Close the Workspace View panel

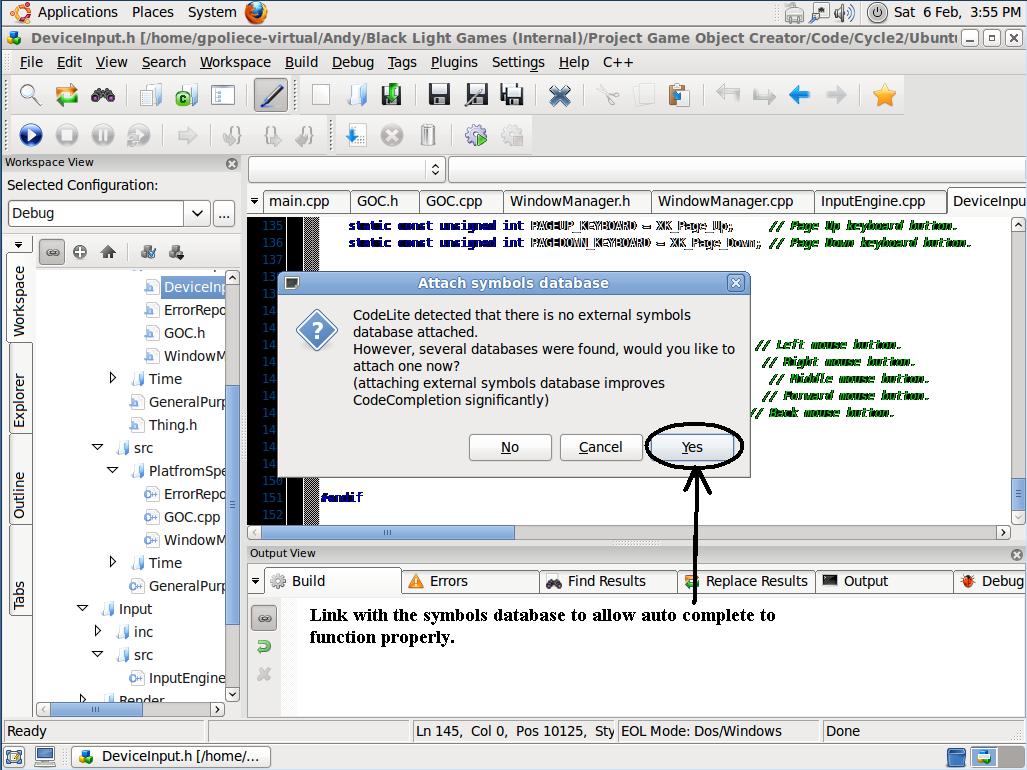tap(232, 164)
